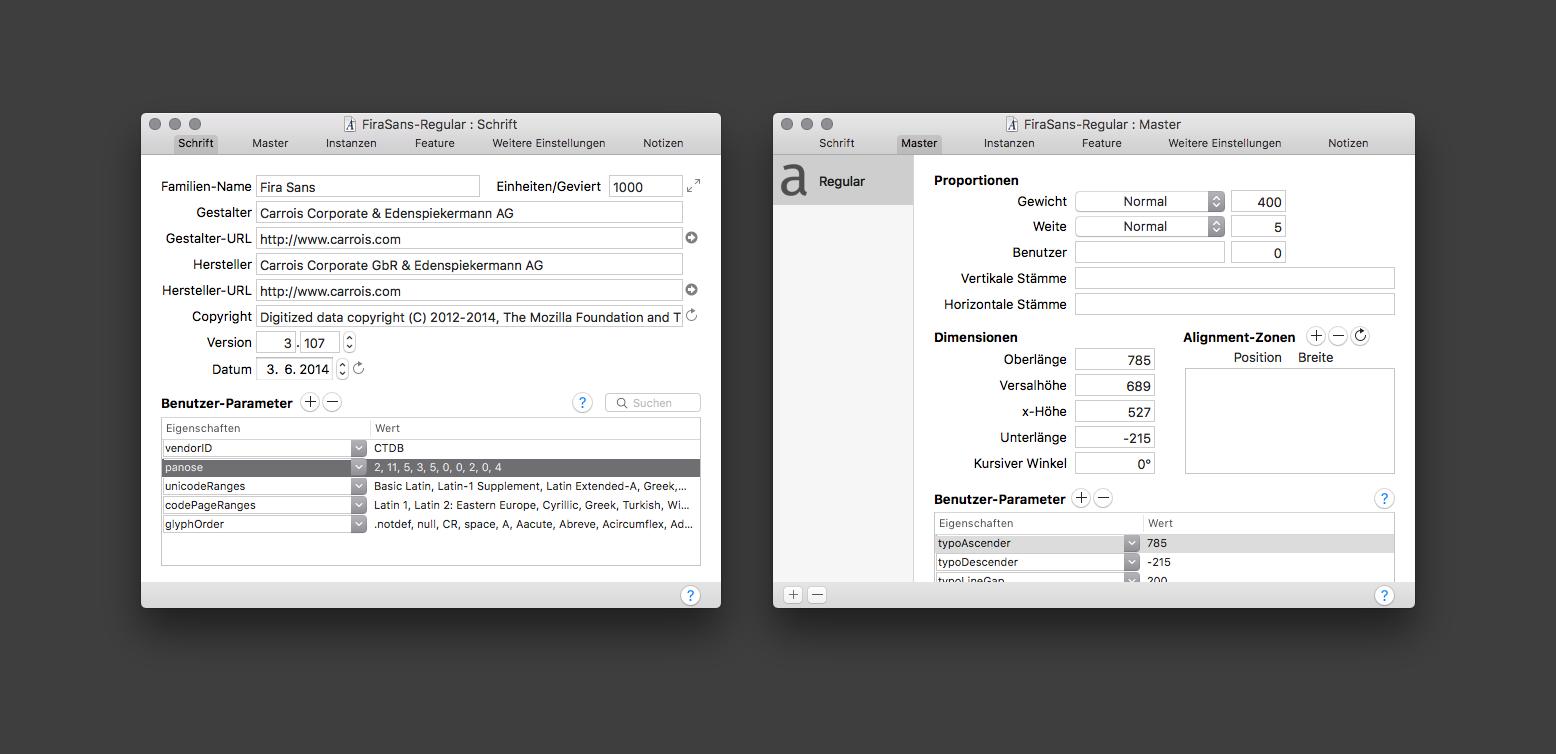The height and width of the screenshot is (754, 1556).
Task: Select the vendorID value 'CTDB'
Action: coord(389,449)
